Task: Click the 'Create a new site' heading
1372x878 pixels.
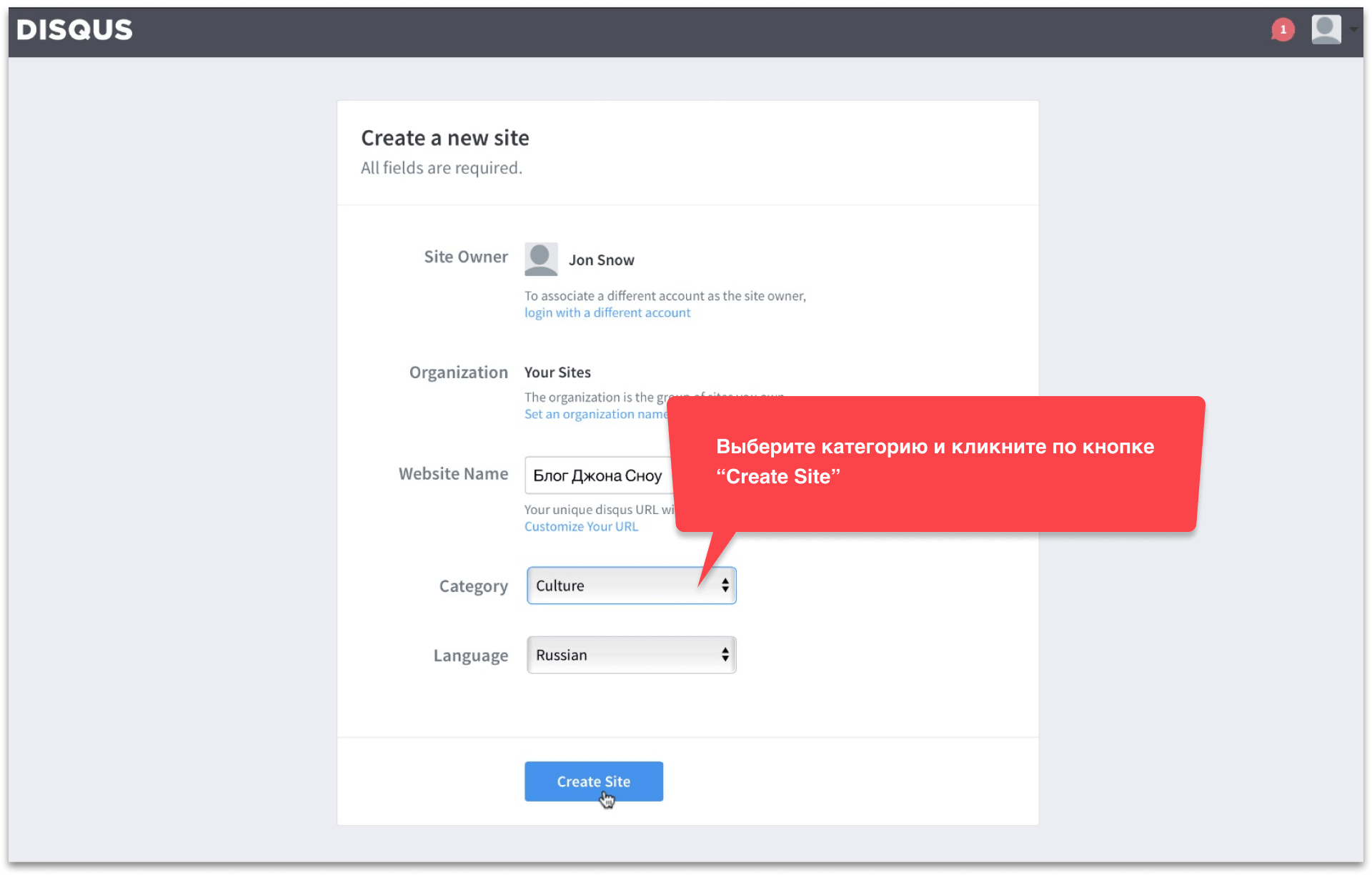Action: point(444,138)
